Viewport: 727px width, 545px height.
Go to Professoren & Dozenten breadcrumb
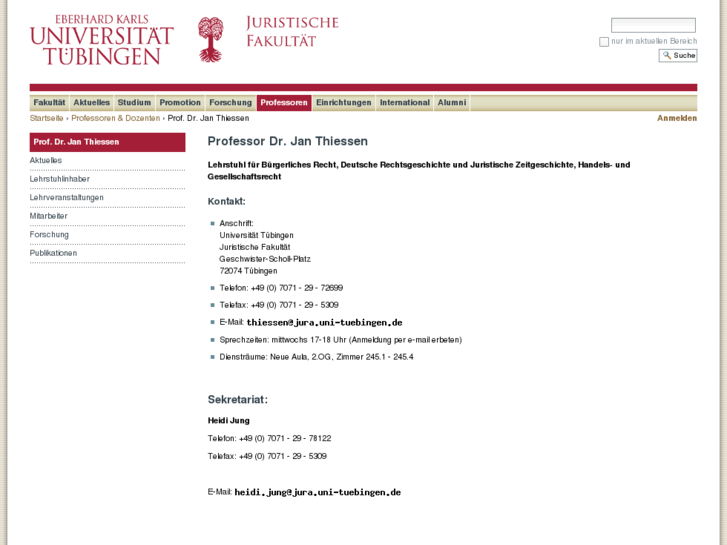pyautogui.click(x=115, y=118)
